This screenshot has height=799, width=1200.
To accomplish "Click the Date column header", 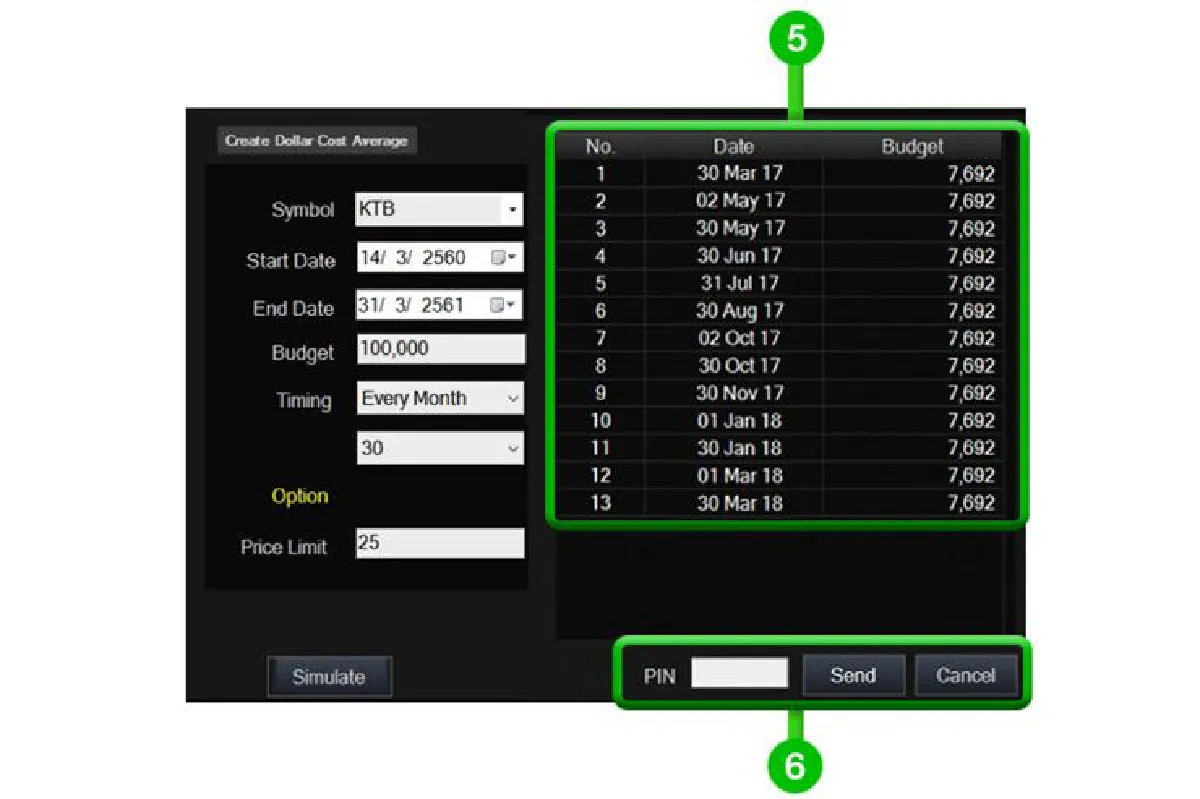I will click(734, 147).
